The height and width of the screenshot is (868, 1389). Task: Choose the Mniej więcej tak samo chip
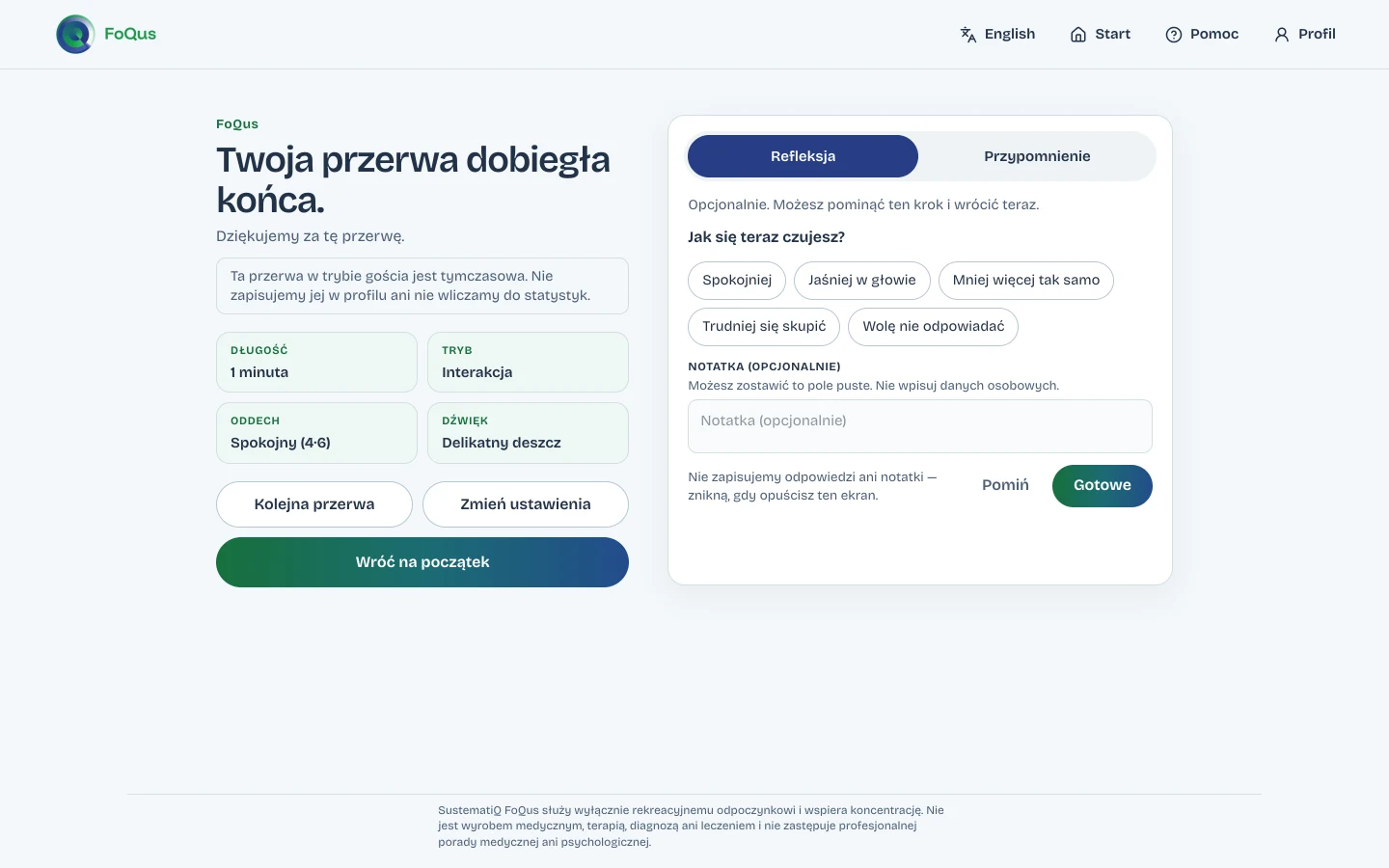point(1026,281)
